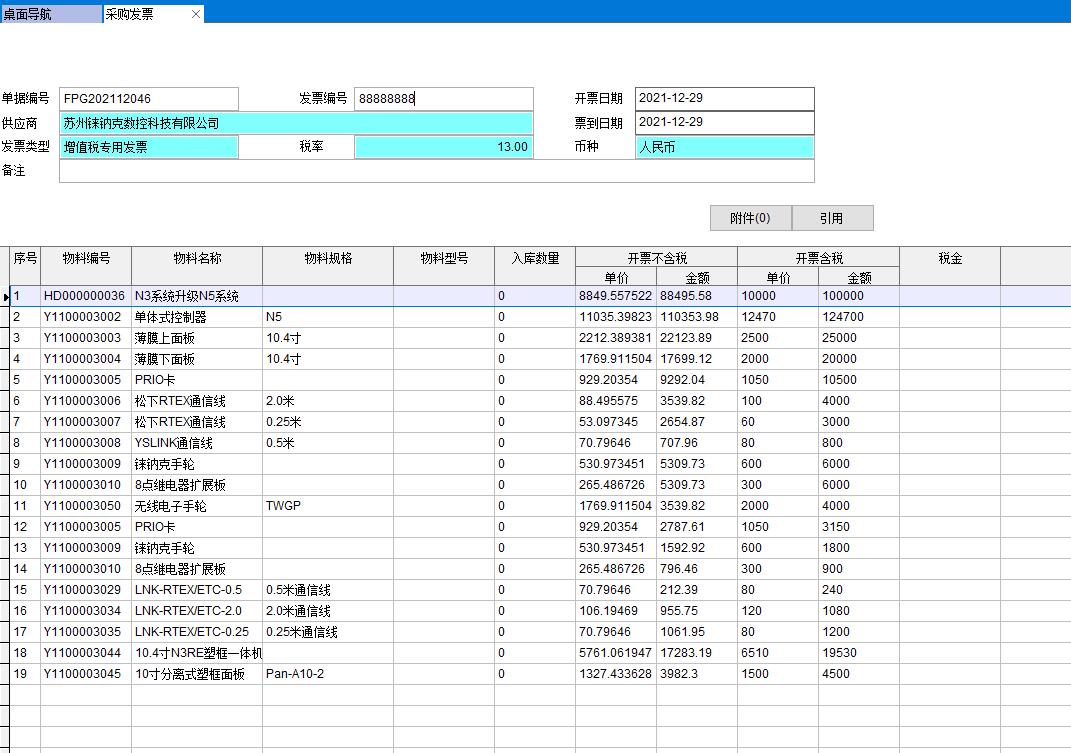
Task: Open the 开票日期 date field
Action: coord(724,99)
